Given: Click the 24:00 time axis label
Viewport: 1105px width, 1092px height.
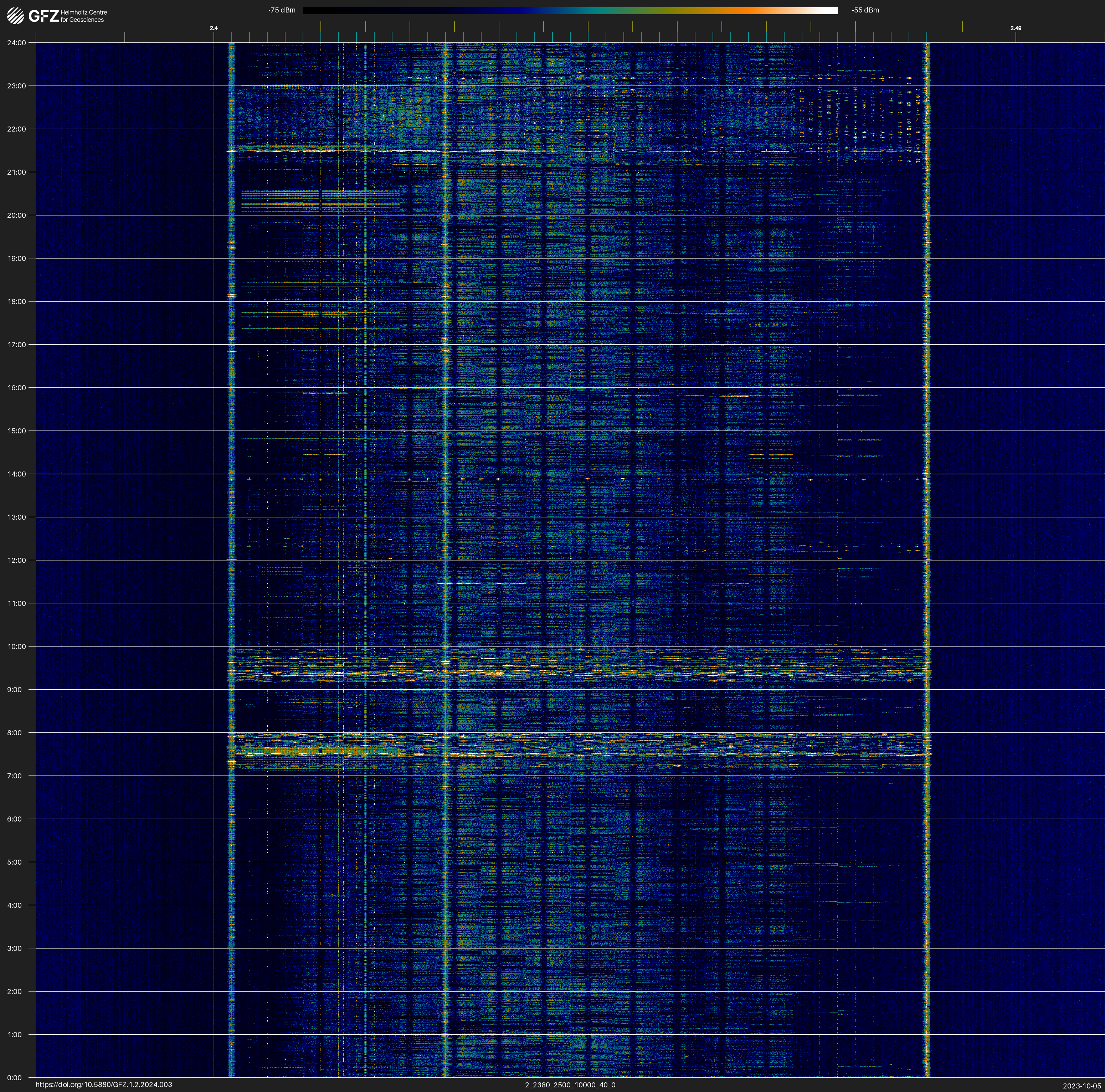Looking at the screenshot, I should (17, 43).
